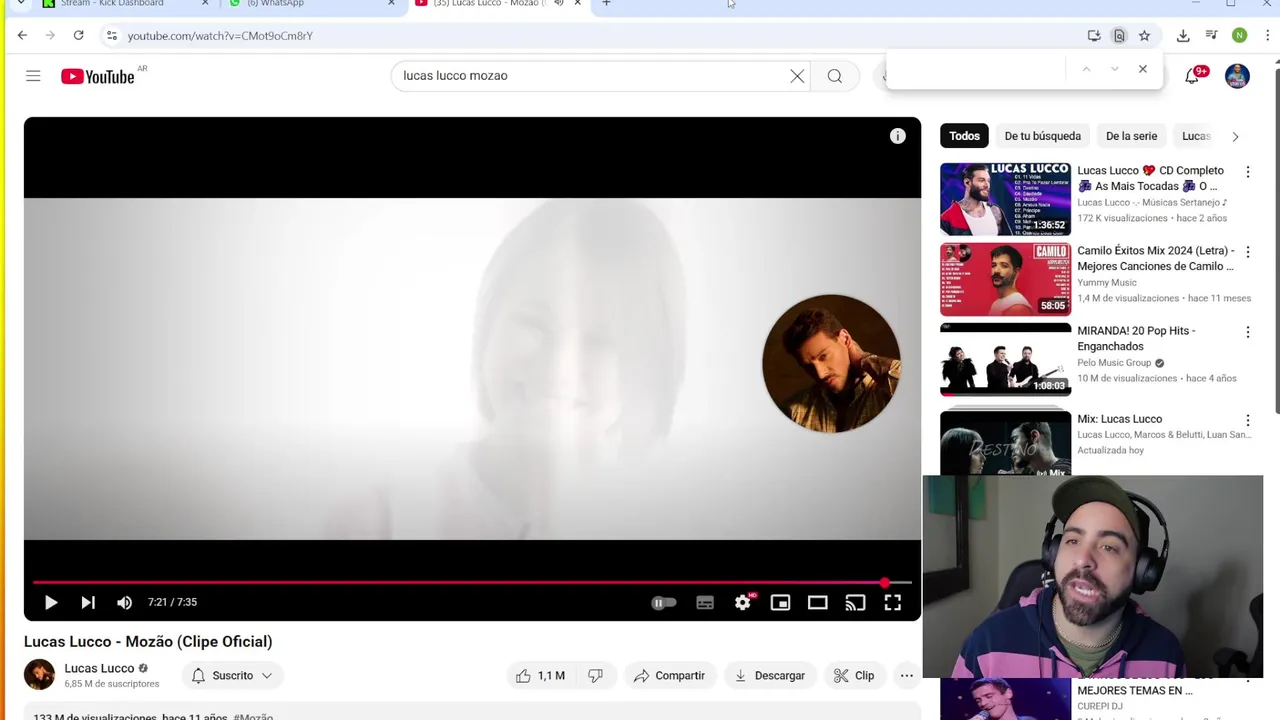1280x720 pixels.
Task: Open the notifications bell
Action: tap(1192, 76)
